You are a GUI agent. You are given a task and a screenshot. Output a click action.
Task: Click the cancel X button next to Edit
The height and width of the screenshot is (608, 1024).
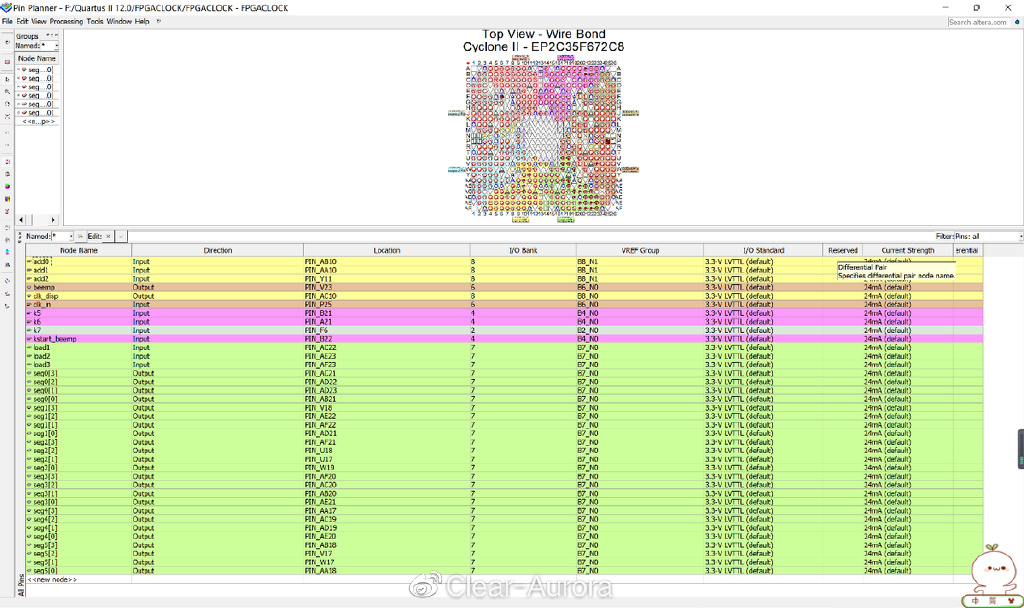[108, 236]
